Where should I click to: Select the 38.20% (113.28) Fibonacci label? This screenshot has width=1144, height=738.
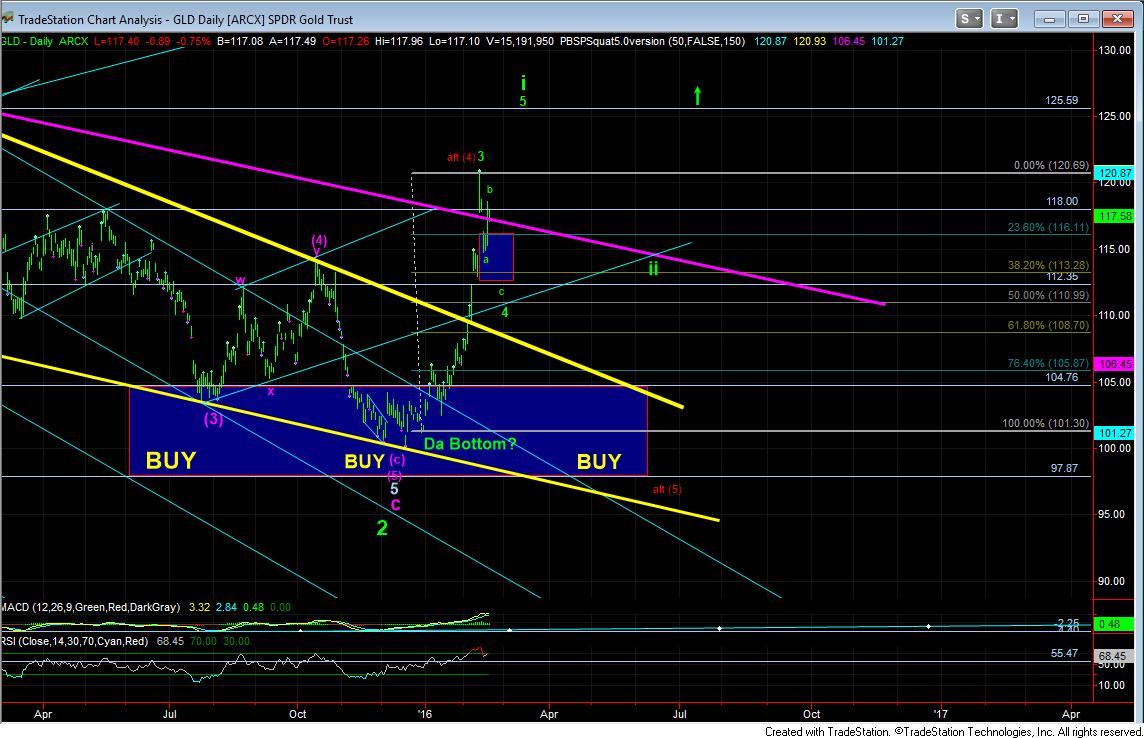click(1048, 265)
